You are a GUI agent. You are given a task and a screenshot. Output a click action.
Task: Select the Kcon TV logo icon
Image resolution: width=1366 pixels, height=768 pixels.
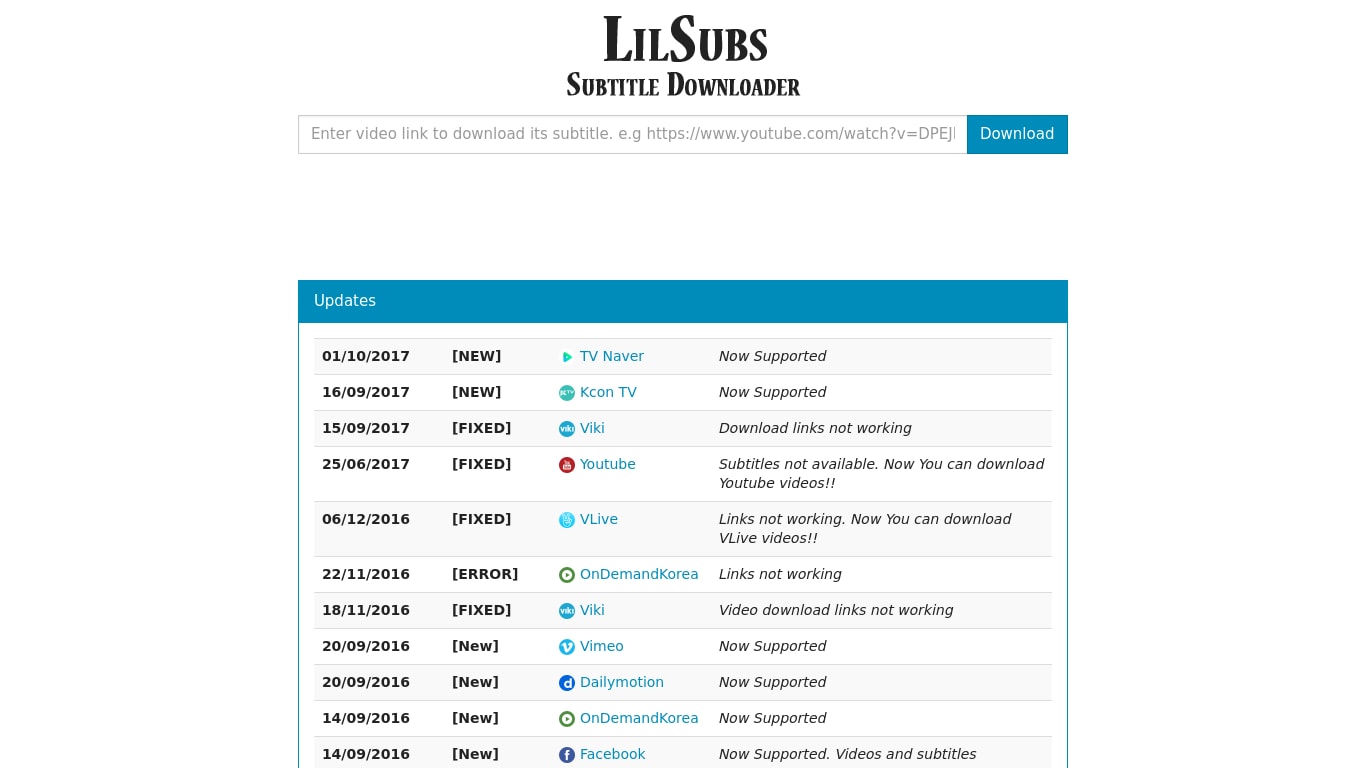tap(567, 392)
